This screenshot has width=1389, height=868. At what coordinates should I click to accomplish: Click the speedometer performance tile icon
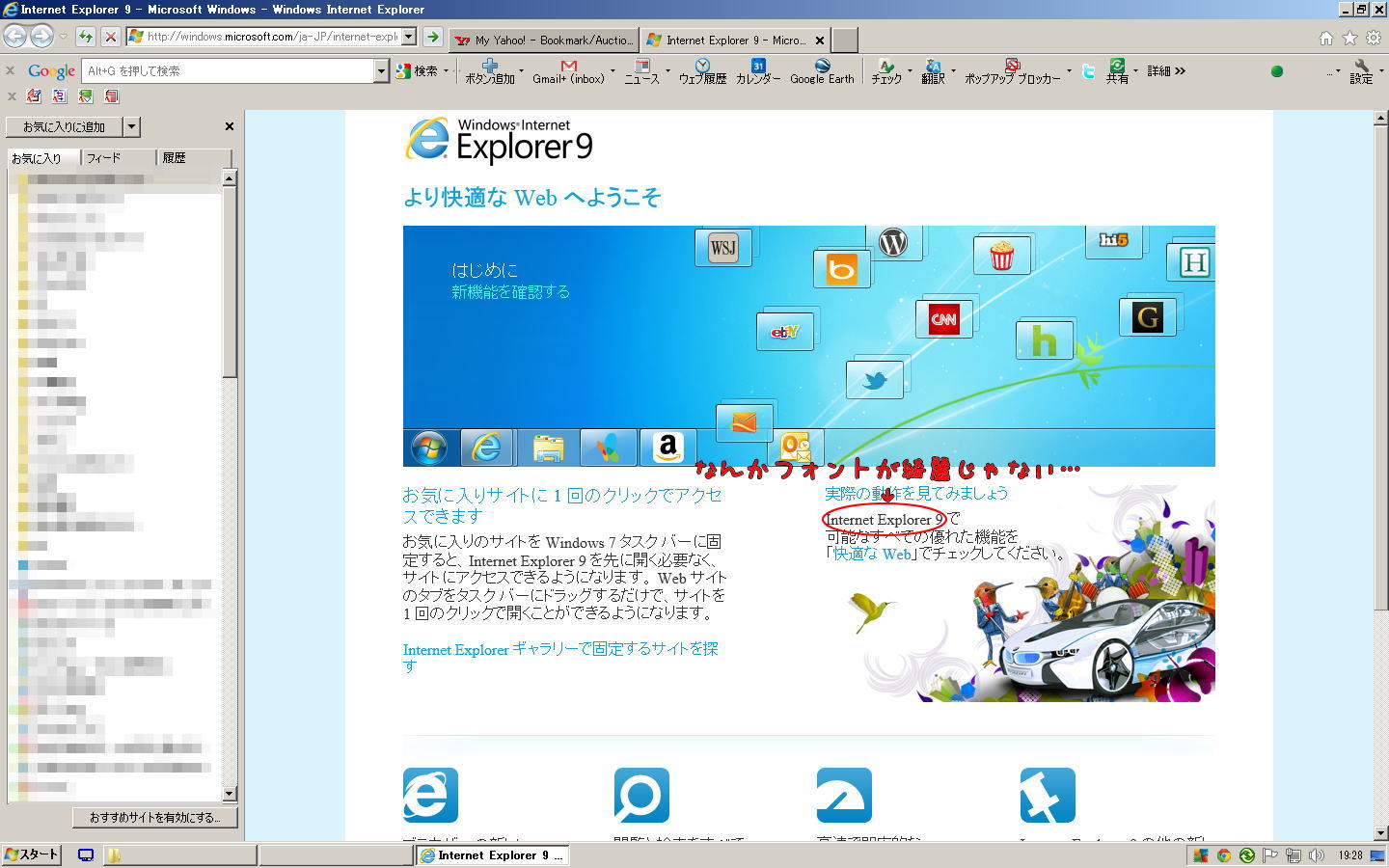(x=844, y=795)
